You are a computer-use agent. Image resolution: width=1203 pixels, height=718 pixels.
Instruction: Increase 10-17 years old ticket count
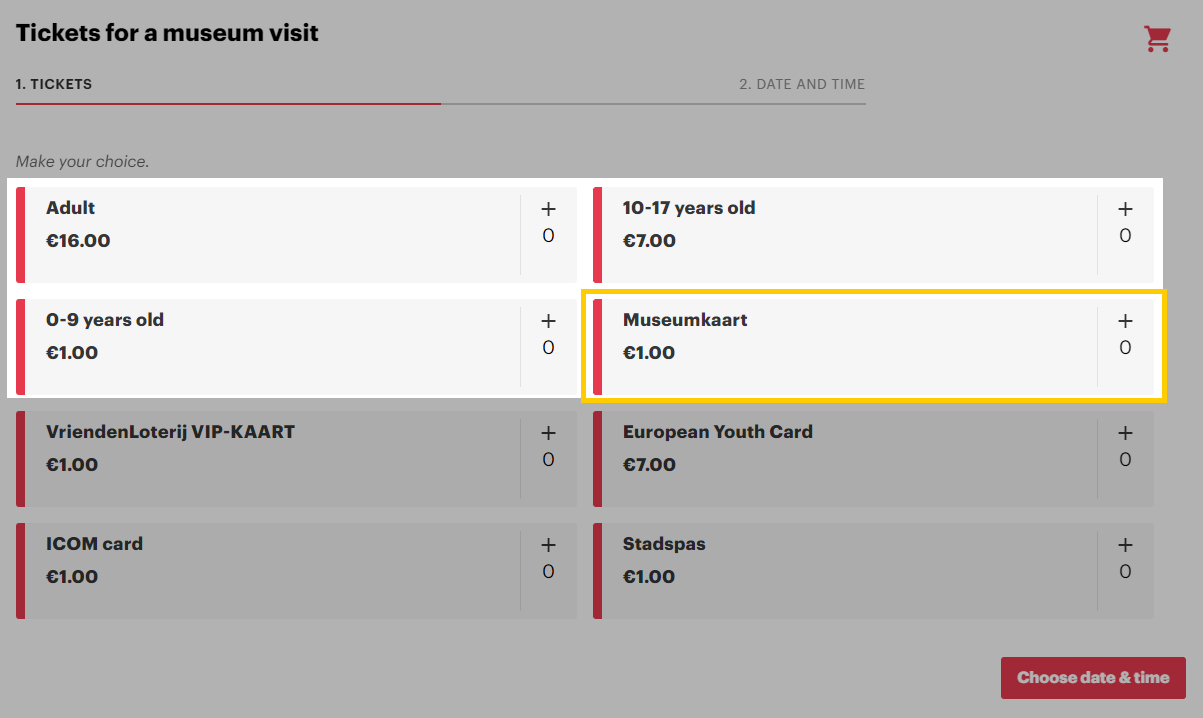coord(1125,209)
